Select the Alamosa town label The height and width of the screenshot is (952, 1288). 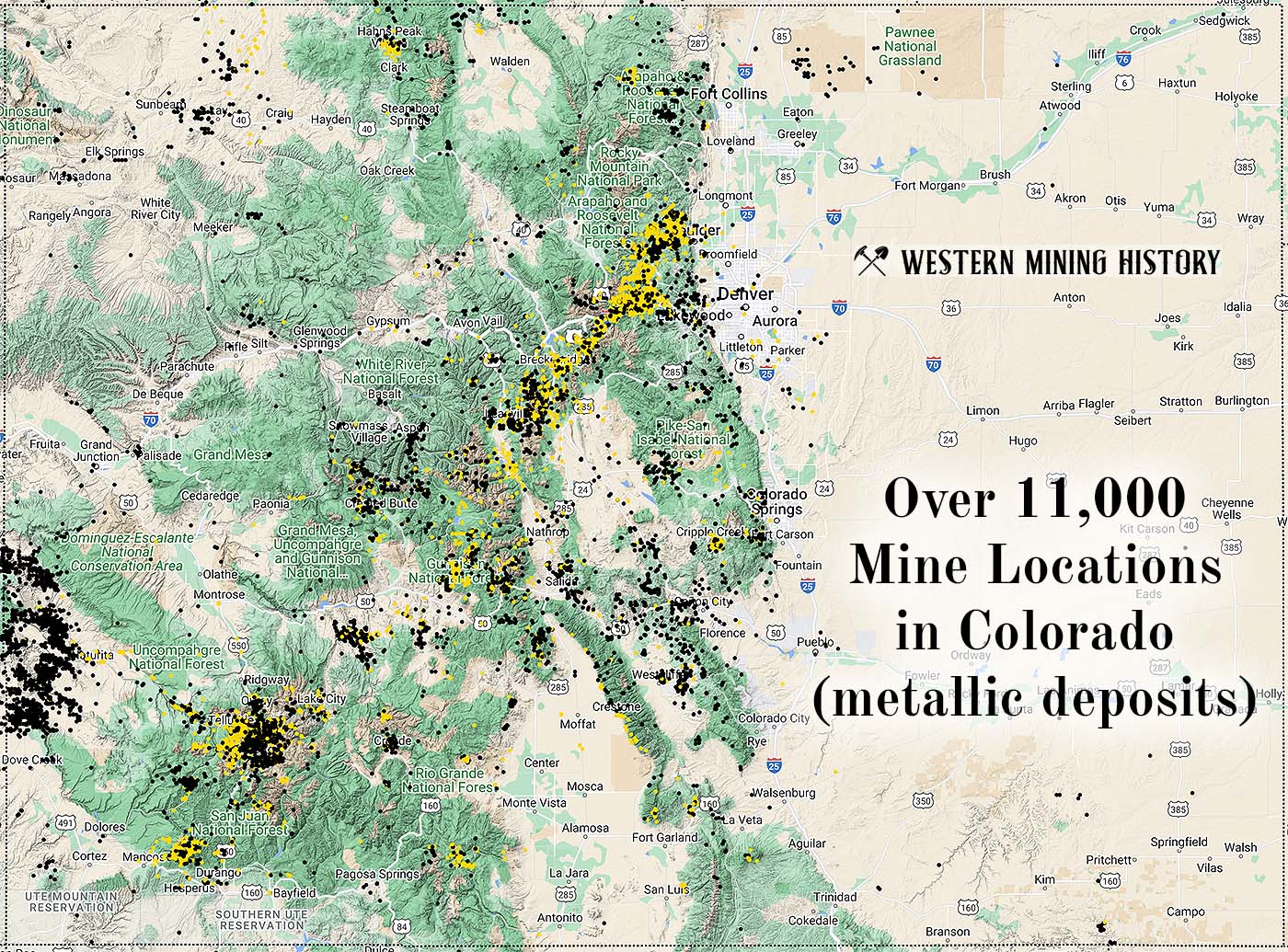tap(585, 828)
